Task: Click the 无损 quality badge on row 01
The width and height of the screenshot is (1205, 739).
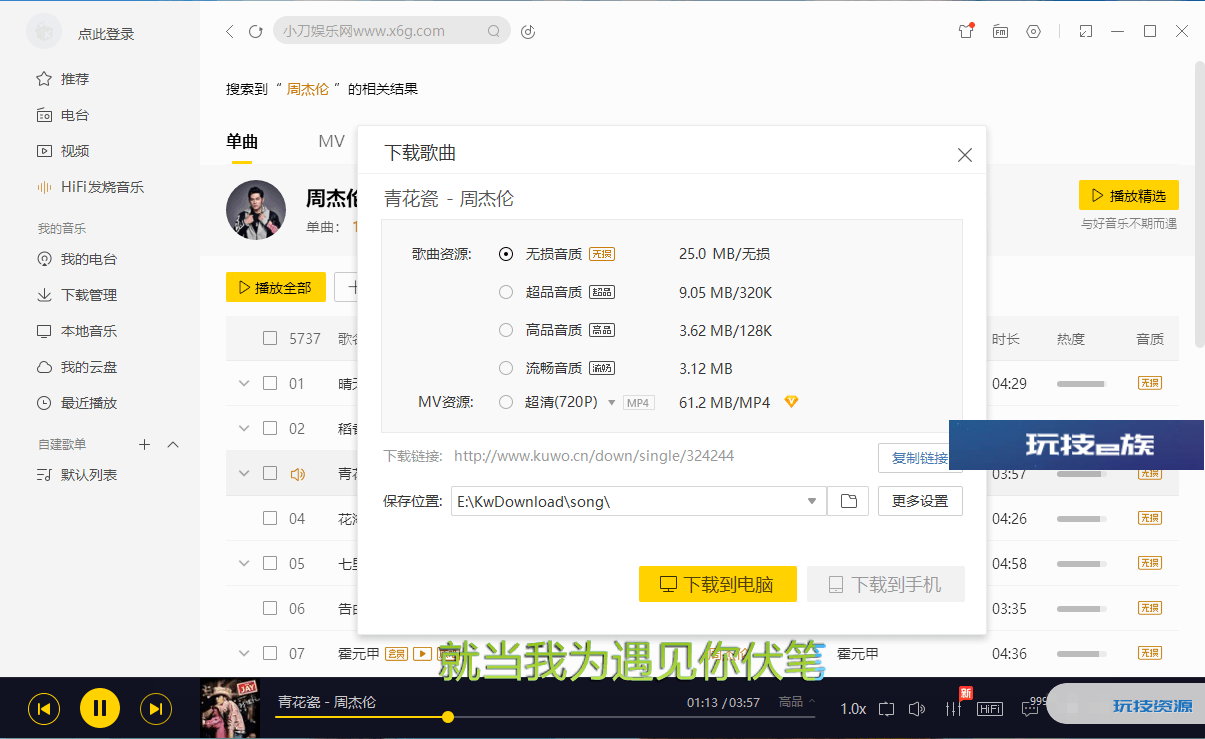Action: click(x=1149, y=383)
